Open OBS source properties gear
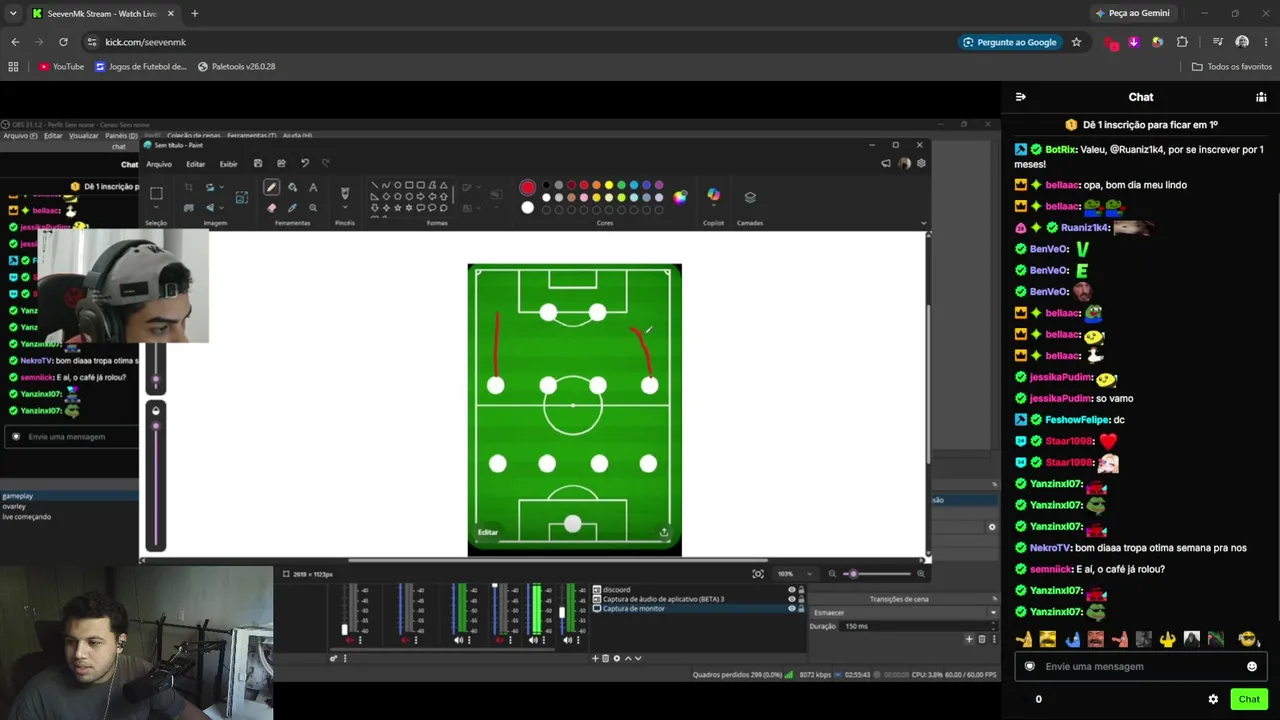Viewport: 1280px width, 720px height. [616, 658]
